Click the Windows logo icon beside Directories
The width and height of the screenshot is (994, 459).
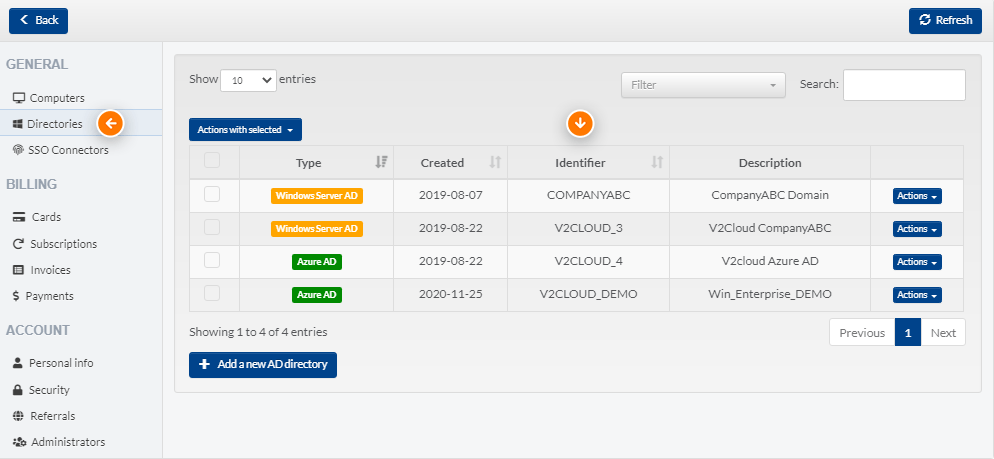coord(18,124)
